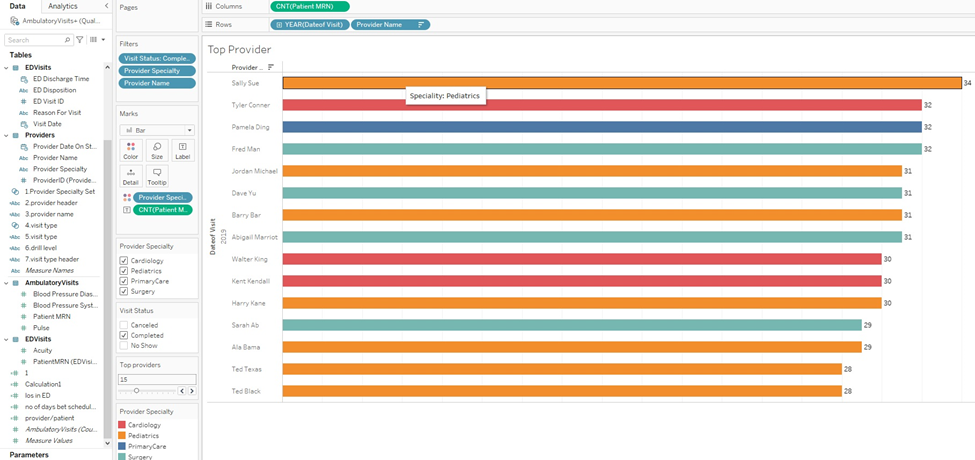The width and height of the screenshot is (975, 460).
Task: Open the Color marks card
Action: (131, 150)
